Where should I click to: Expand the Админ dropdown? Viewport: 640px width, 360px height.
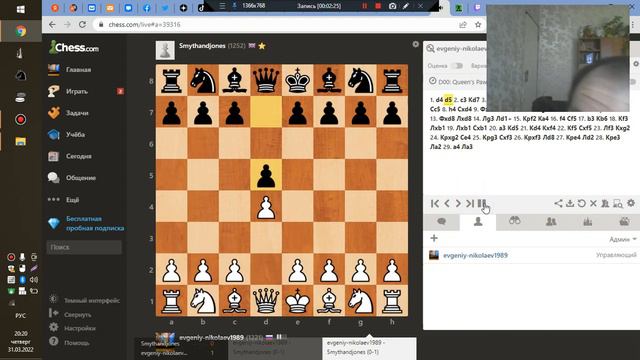623,239
